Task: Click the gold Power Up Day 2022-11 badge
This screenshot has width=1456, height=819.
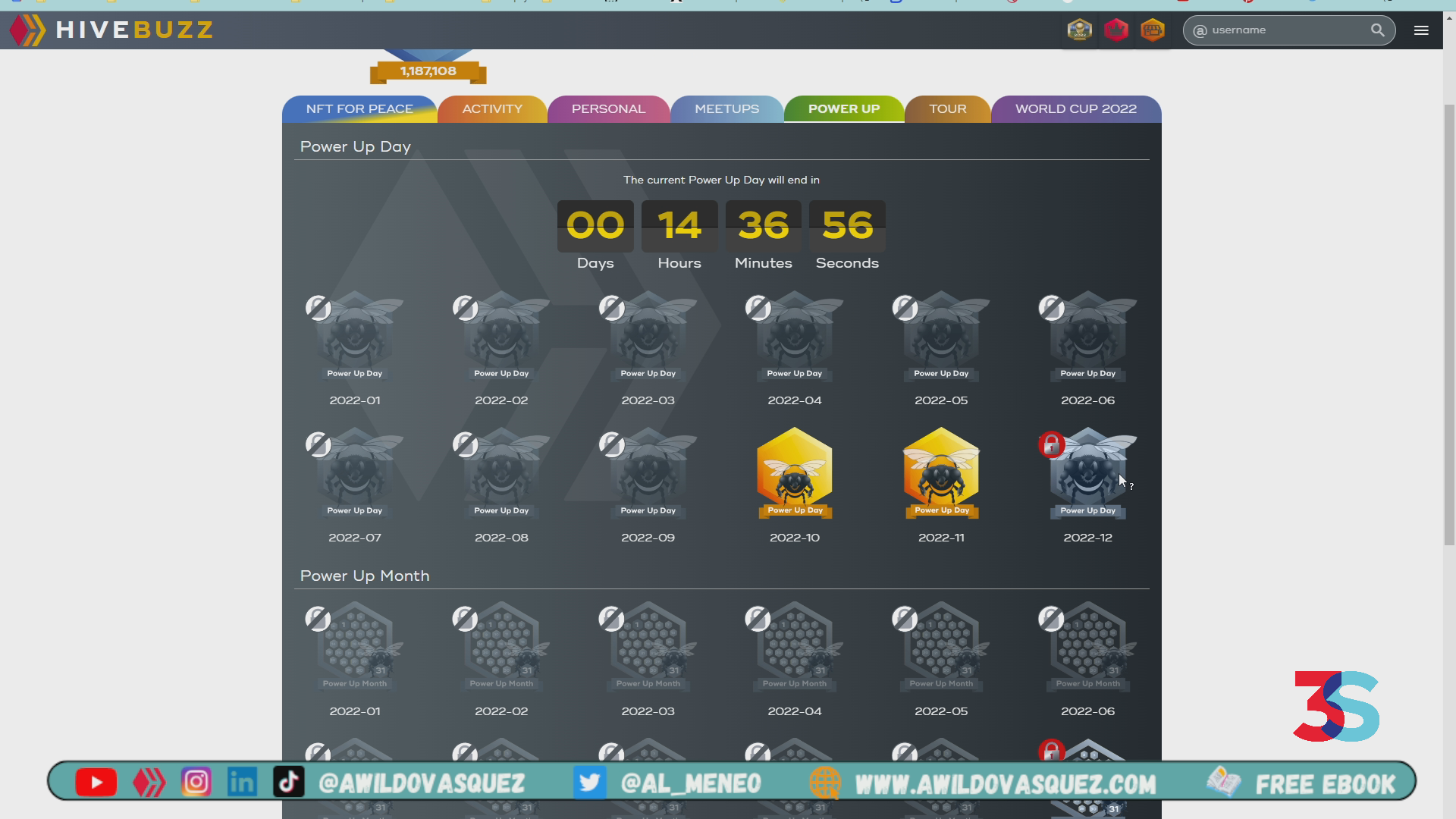Action: [941, 472]
